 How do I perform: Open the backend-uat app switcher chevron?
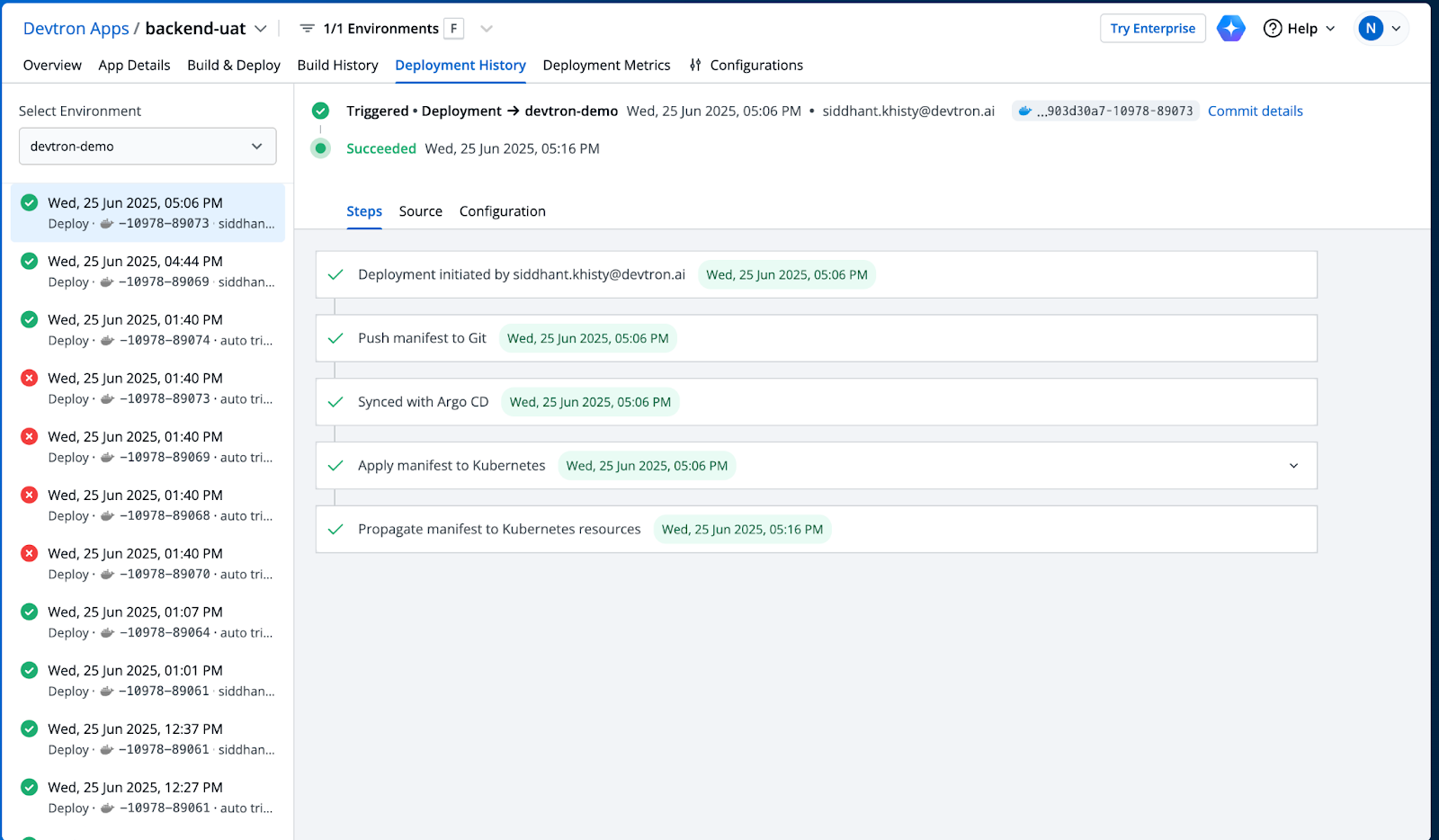[261, 28]
